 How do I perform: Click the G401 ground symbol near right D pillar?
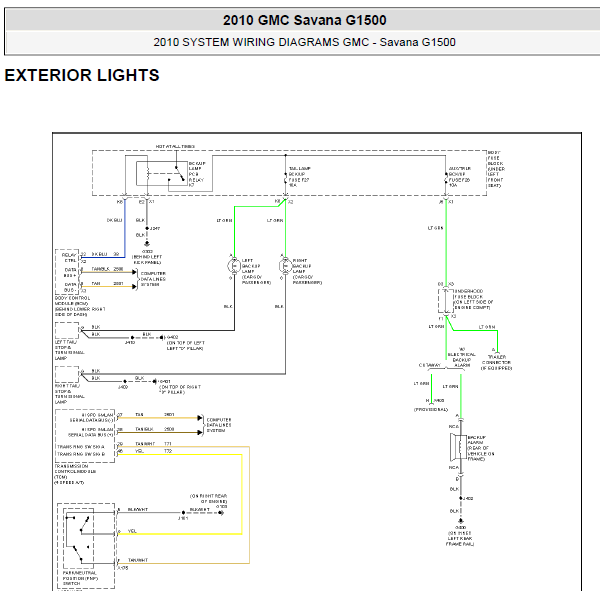[x=155, y=382]
